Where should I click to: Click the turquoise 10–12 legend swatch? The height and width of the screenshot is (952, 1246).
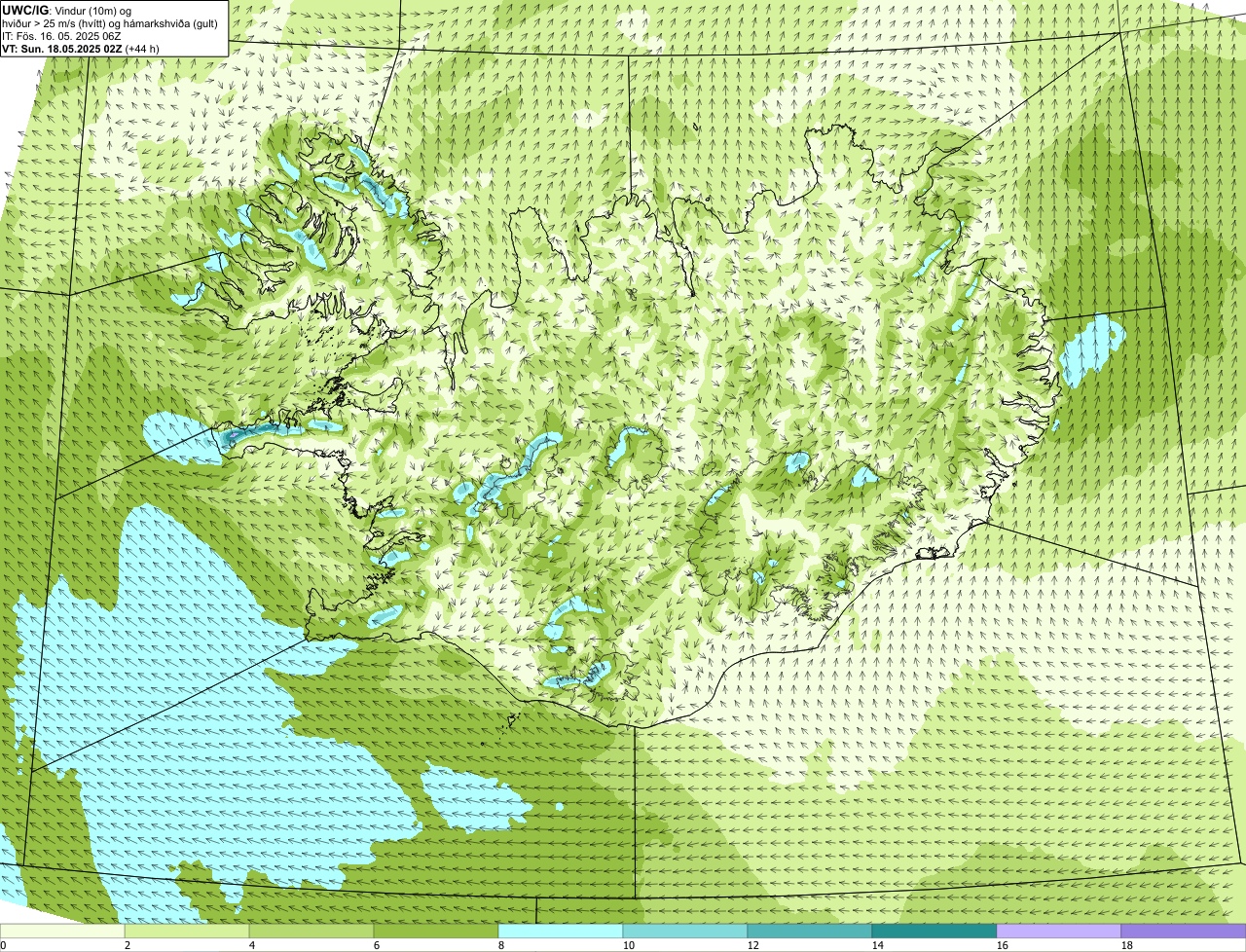pyautogui.click(x=685, y=931)
